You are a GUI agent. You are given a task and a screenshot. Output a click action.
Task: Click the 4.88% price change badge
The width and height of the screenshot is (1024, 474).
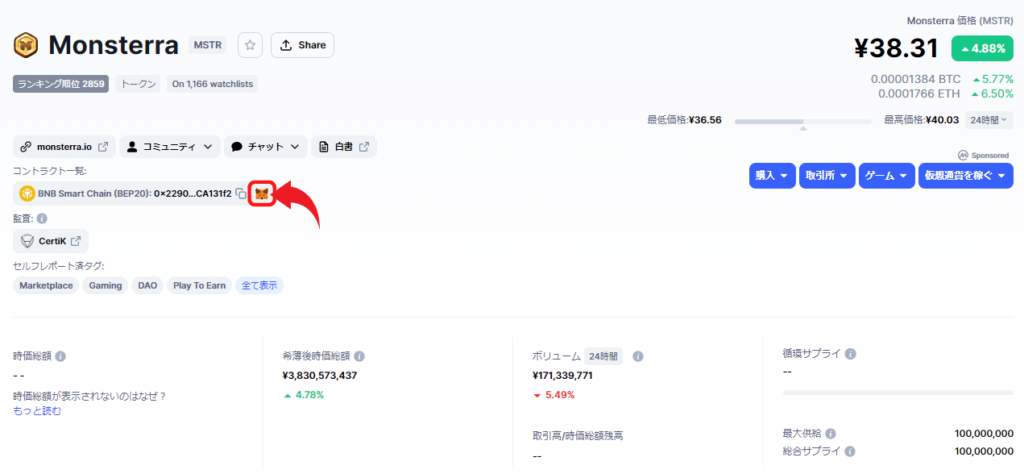(x=982, y=48)
